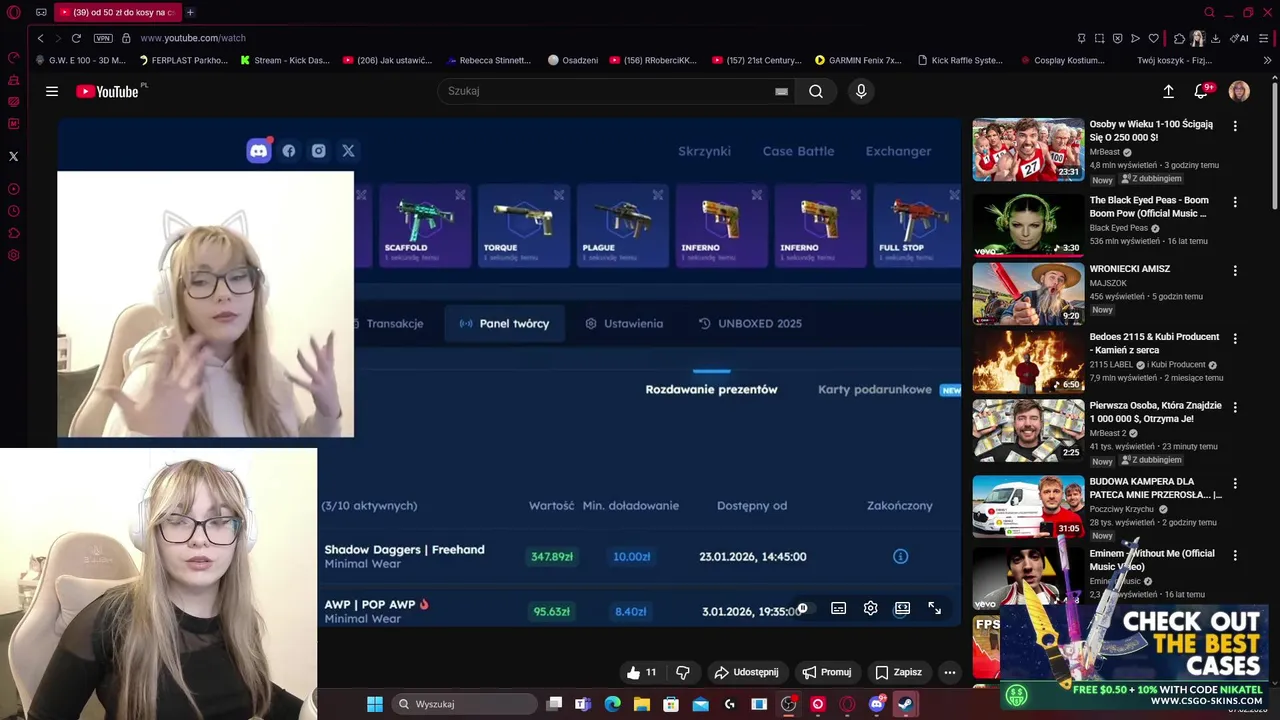Open the Osadzeni bookmark
The image size is (1280, 720).
(x=573, y=60)
